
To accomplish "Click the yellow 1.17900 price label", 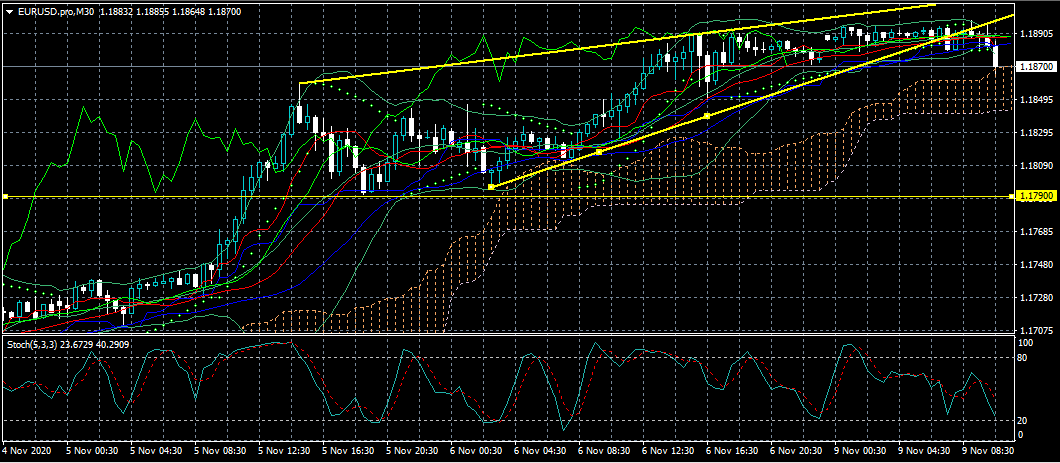I will [1036, 196].
